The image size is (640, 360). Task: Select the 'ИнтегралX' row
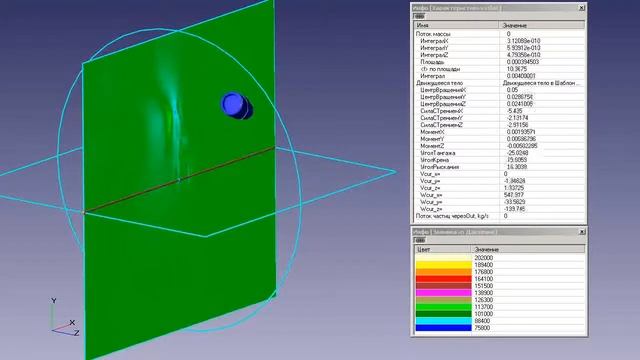499,41
